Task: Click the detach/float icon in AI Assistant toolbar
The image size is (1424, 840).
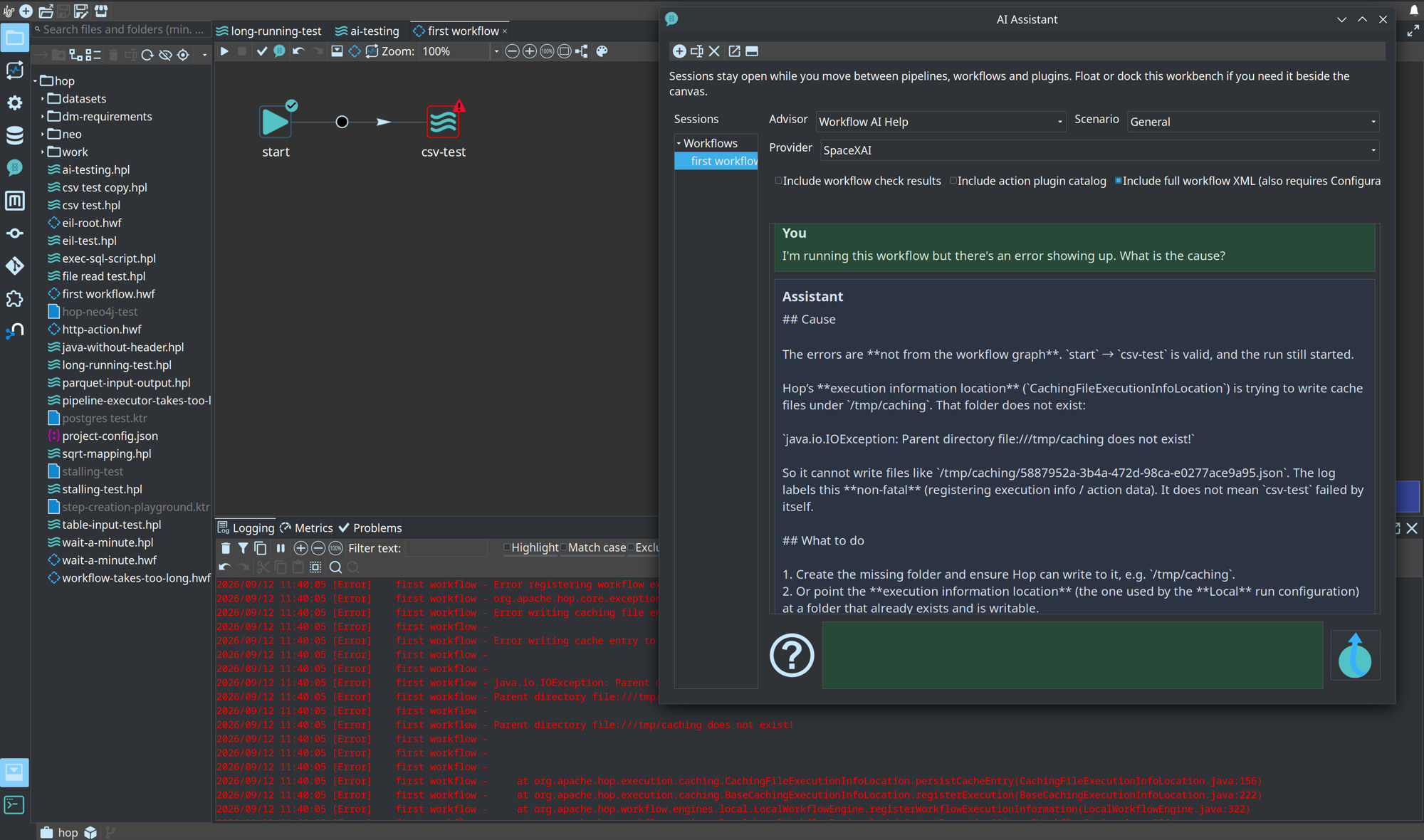Action: [x=734, y=51]
